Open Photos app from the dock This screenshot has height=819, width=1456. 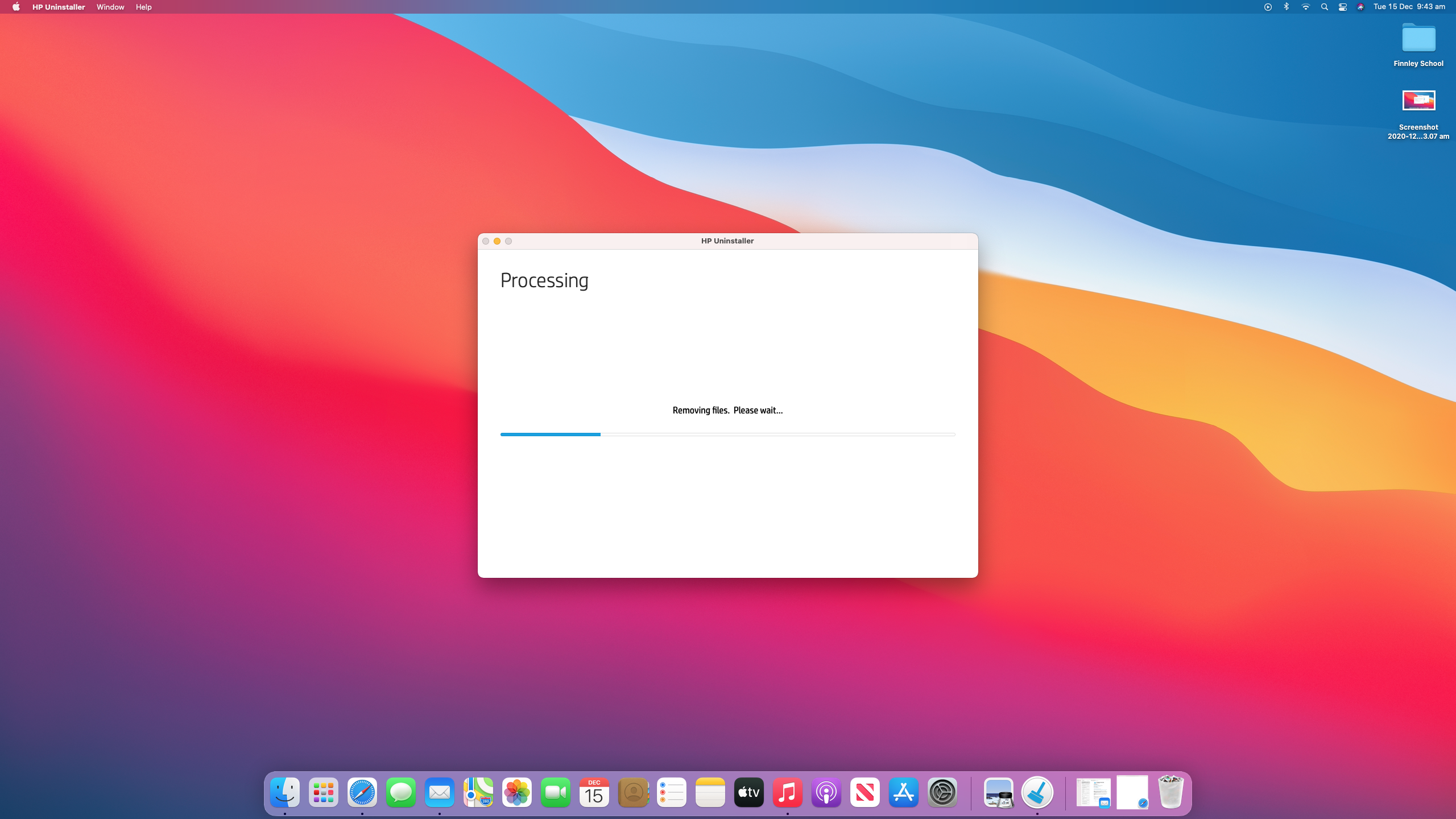pyautogui.click(x=517, y=792)
